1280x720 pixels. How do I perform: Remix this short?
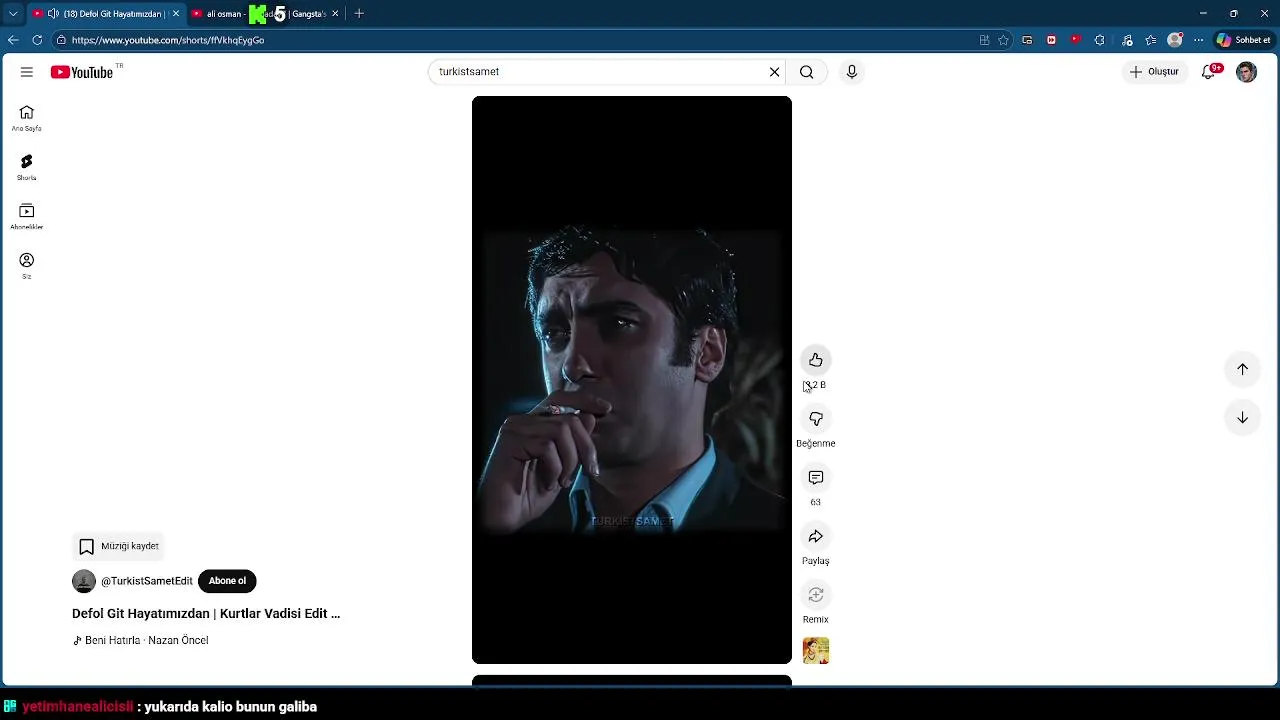pos(816,595)
